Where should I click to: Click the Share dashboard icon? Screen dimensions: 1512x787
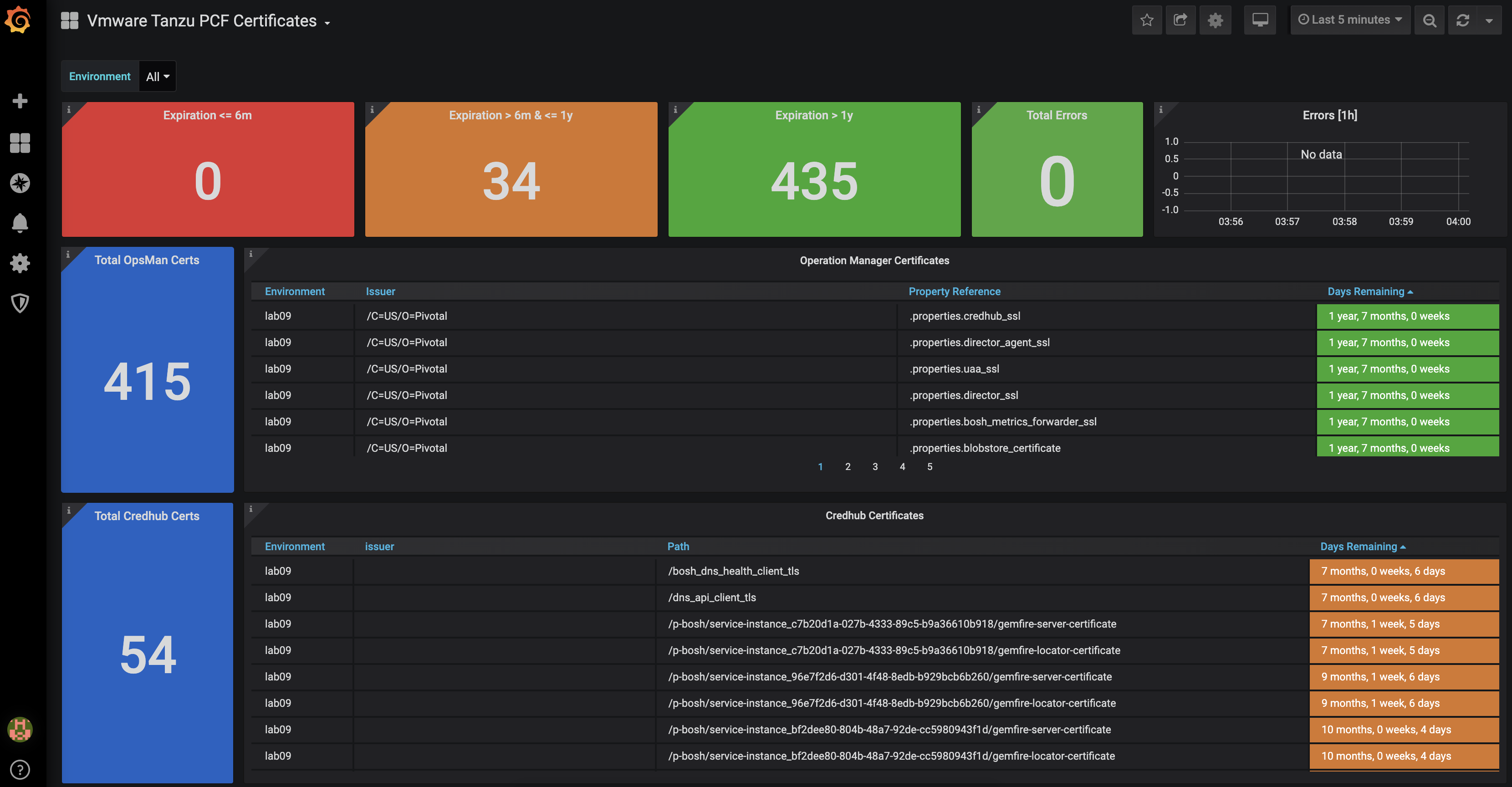coord(1180,20)
